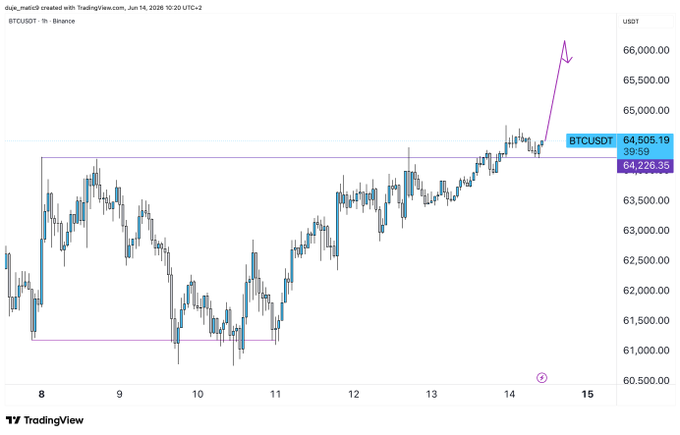Click the TradingView logo
Screen dimensions: 680x435
tap(45, 420)
